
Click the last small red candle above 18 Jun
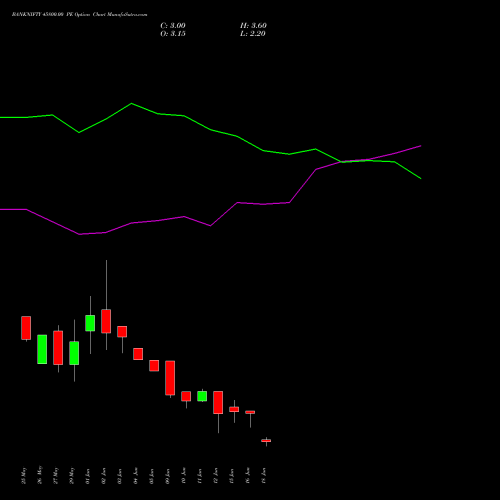point(266,441)
